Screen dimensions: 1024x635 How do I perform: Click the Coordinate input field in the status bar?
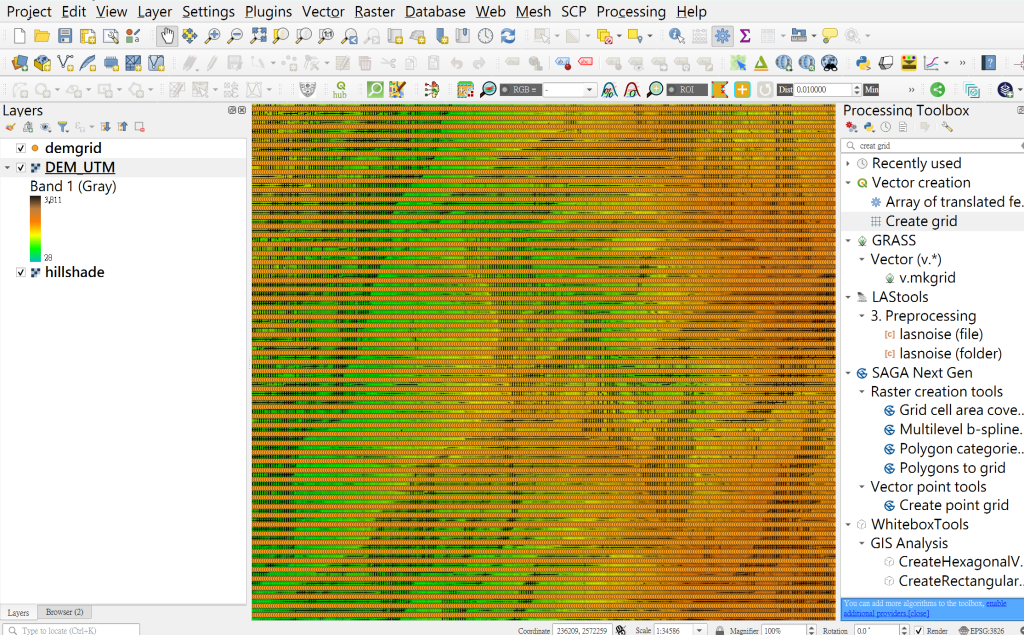(x=583, y=630)
